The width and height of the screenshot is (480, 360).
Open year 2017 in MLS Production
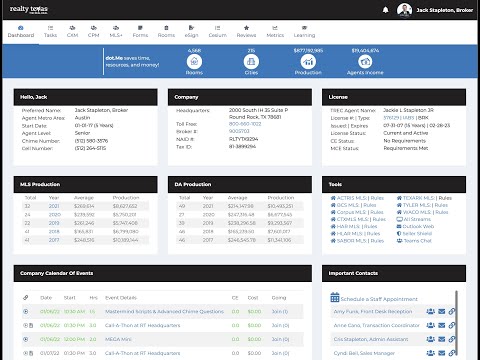pos(54,240)
